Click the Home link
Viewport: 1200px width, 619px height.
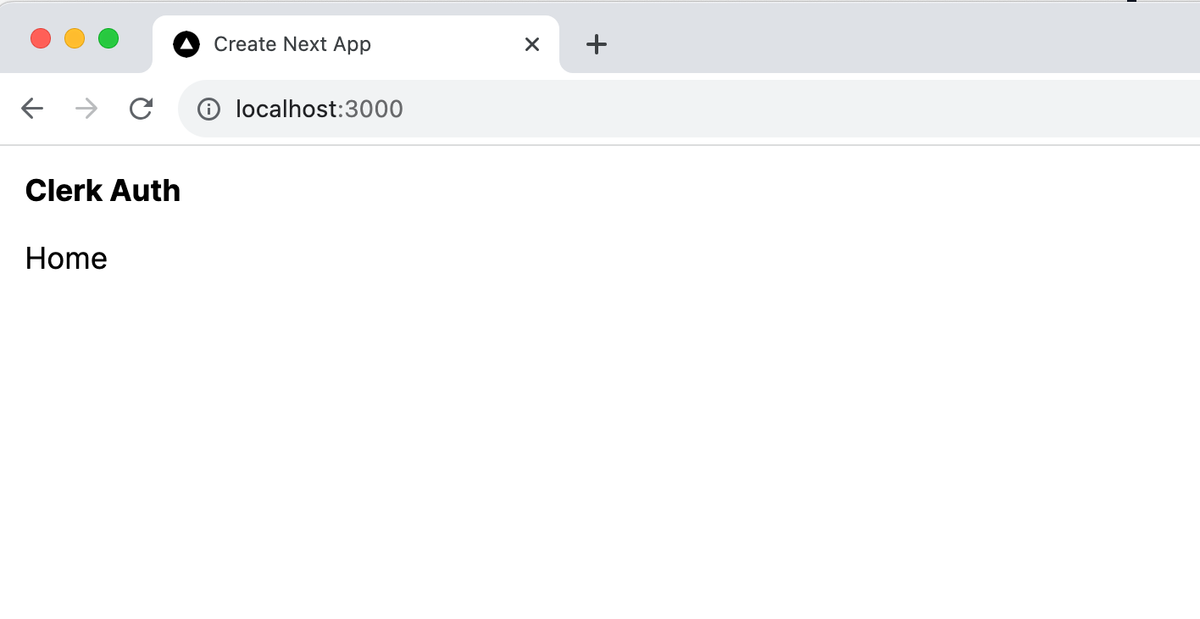(66, 258)
